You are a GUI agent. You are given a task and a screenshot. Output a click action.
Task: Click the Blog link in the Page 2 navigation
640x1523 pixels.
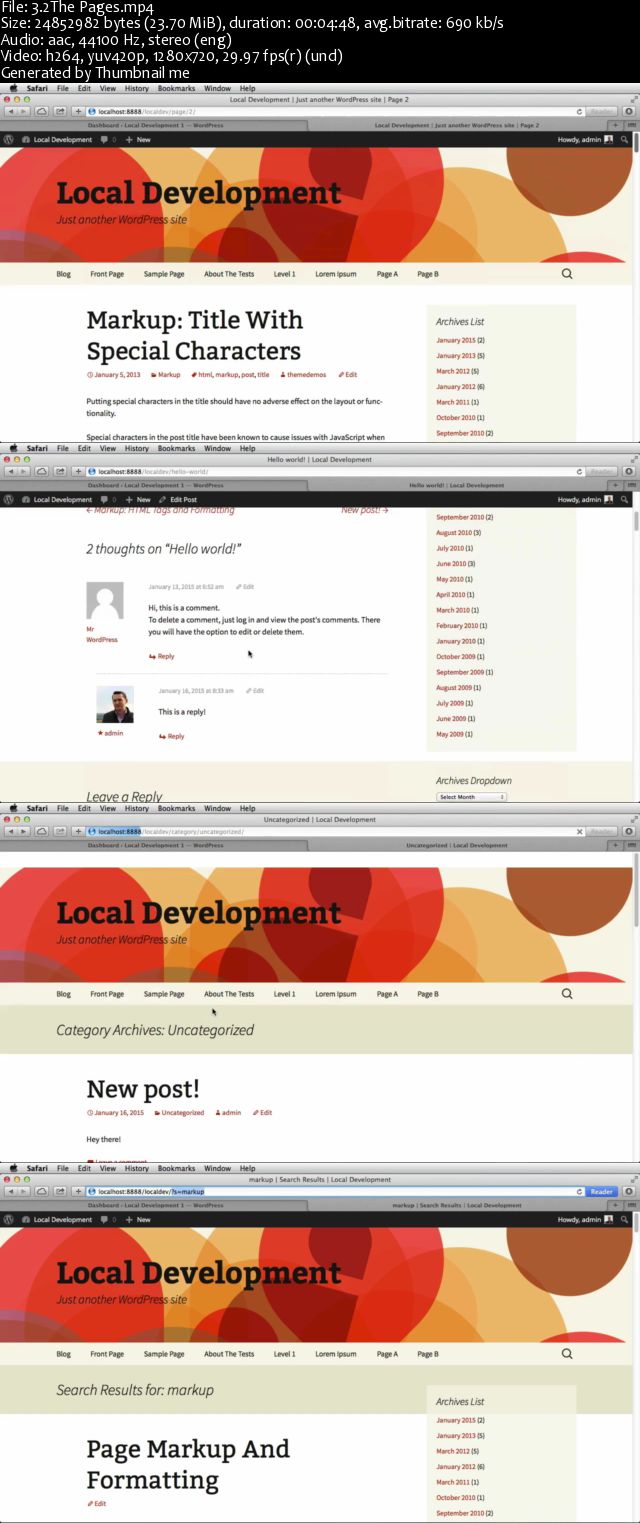(x=64, y=274)
